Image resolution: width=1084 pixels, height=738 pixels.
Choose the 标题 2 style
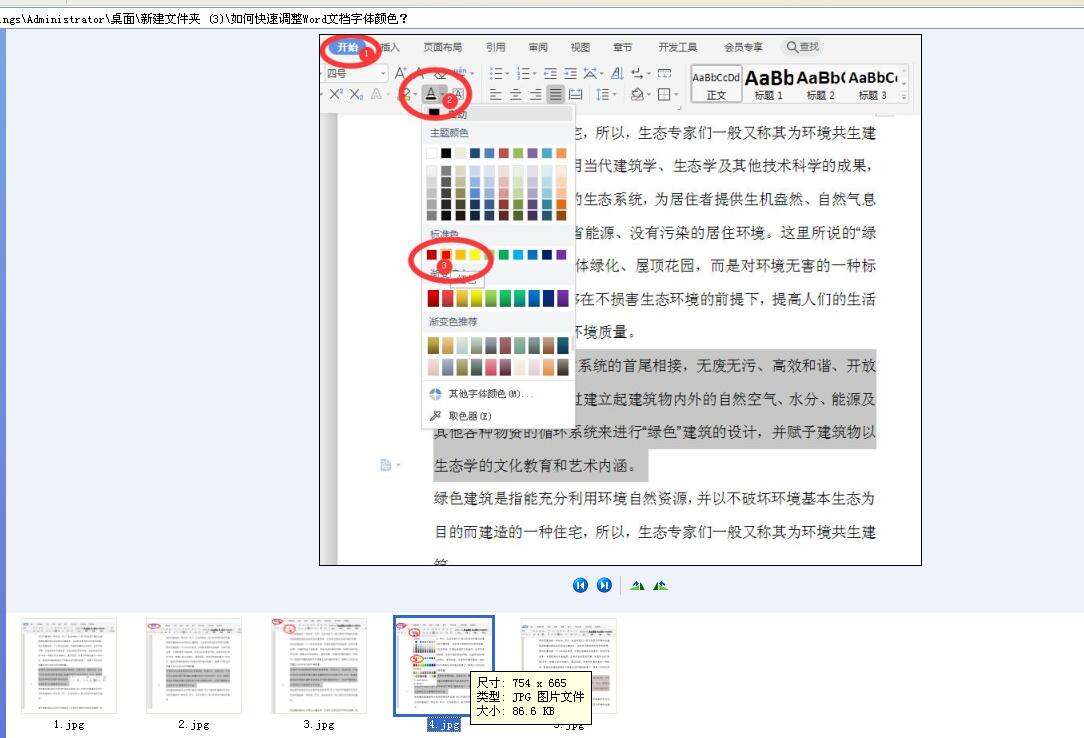(821, 84)
